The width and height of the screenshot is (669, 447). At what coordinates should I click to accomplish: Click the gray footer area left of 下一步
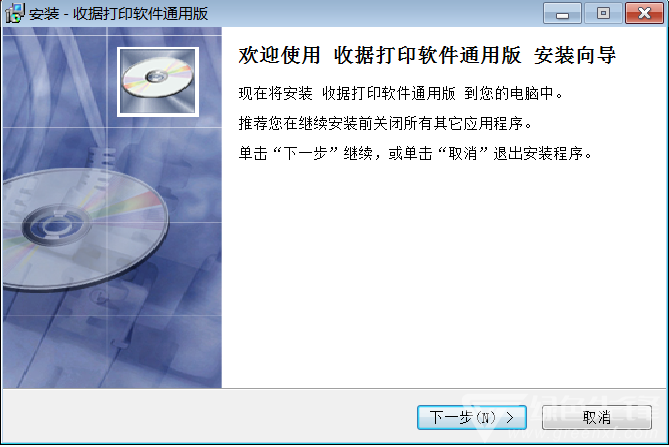(x=209, y=416)
